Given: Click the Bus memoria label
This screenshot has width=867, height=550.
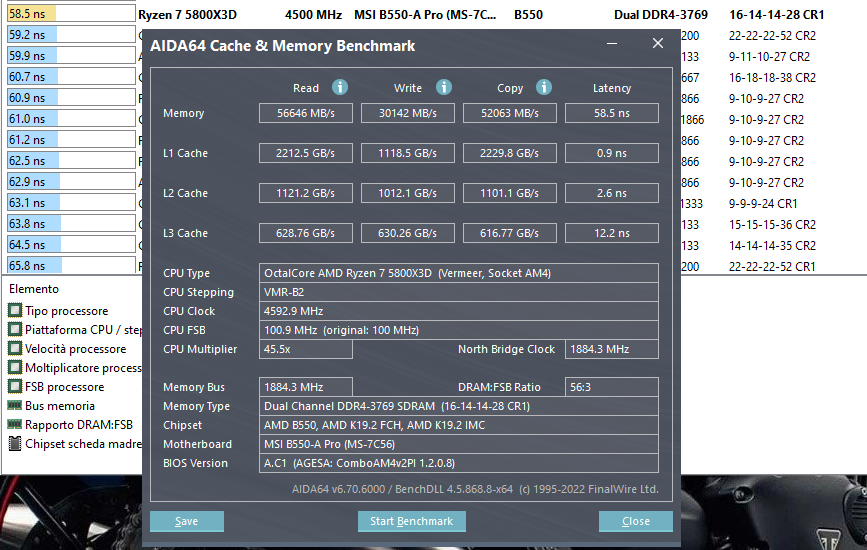Looking at the screenshot, I should 60,406.
